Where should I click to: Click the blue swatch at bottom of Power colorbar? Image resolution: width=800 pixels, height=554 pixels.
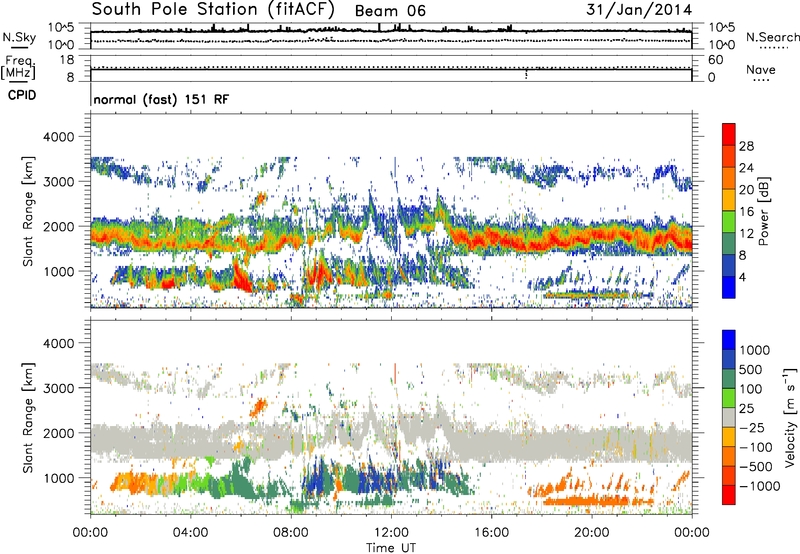[x=729, y=287]
